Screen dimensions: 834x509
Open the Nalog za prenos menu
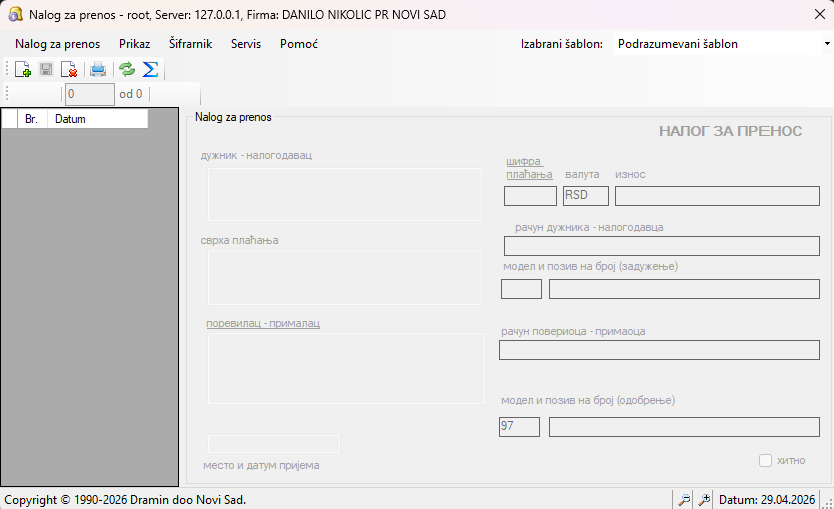[x=57, y=44]
